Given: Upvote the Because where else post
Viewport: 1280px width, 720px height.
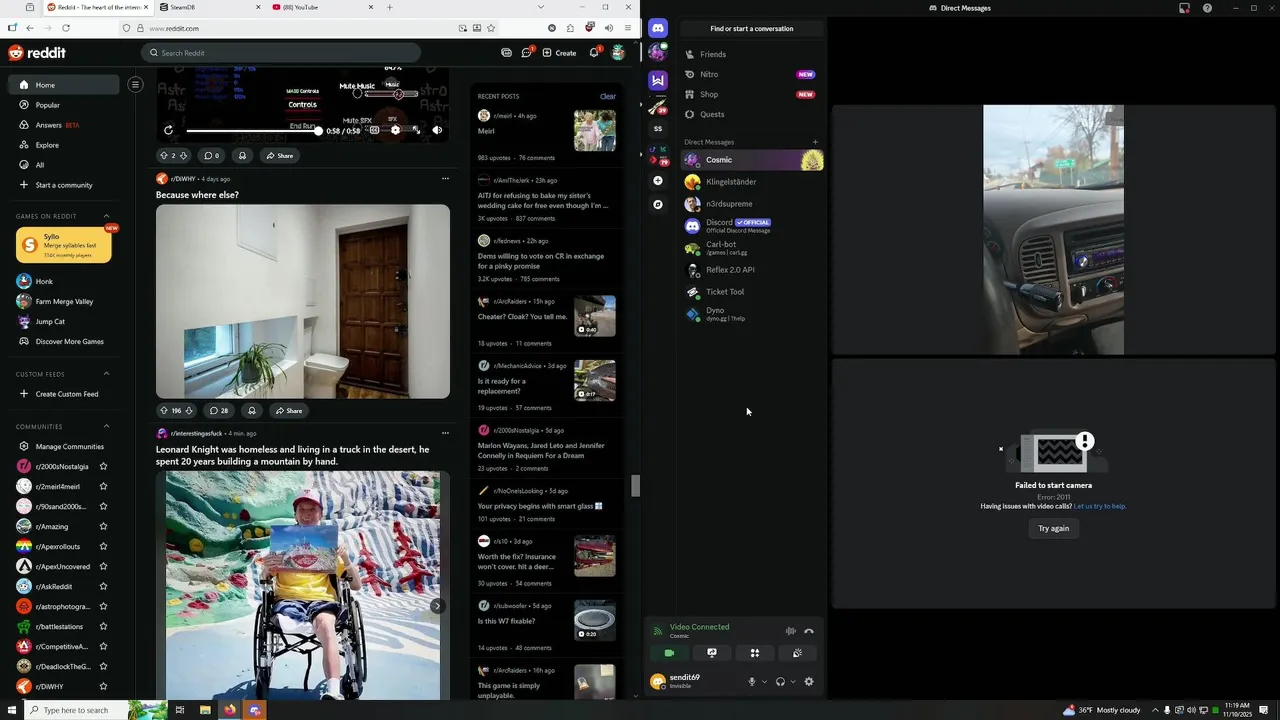Looking at the screenshot, I should coord(164,410).
